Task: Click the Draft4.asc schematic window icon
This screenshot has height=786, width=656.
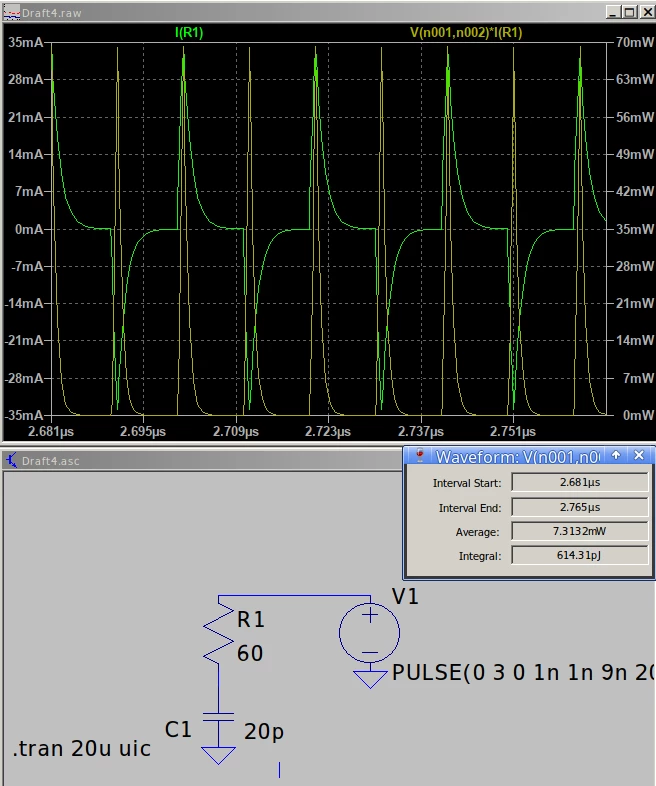Action: tap(11, 460)
